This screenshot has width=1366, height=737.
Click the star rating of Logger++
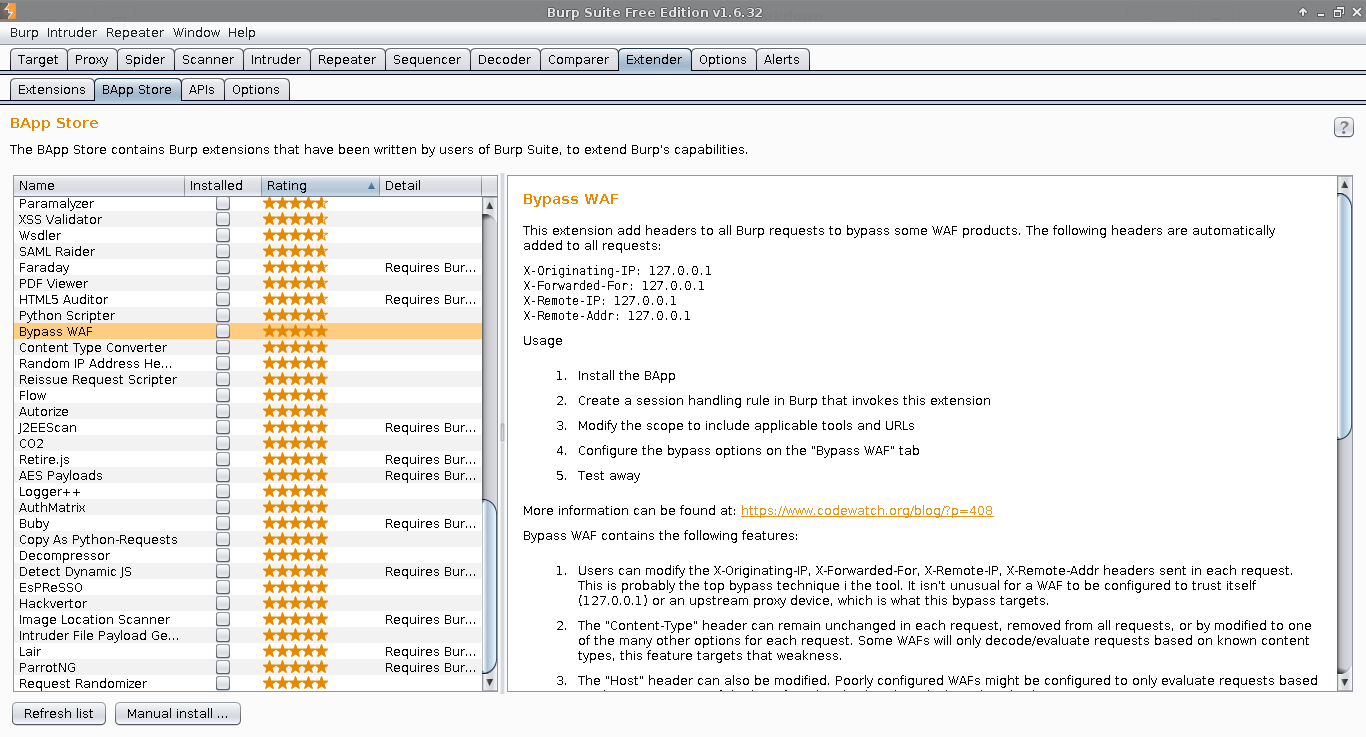pyautogui.click(x=295, y=491)
